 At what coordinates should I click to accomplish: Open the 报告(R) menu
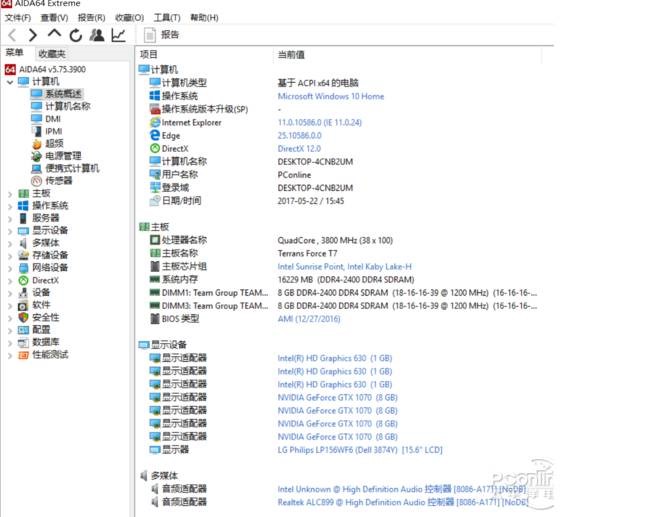pos(91,18)
